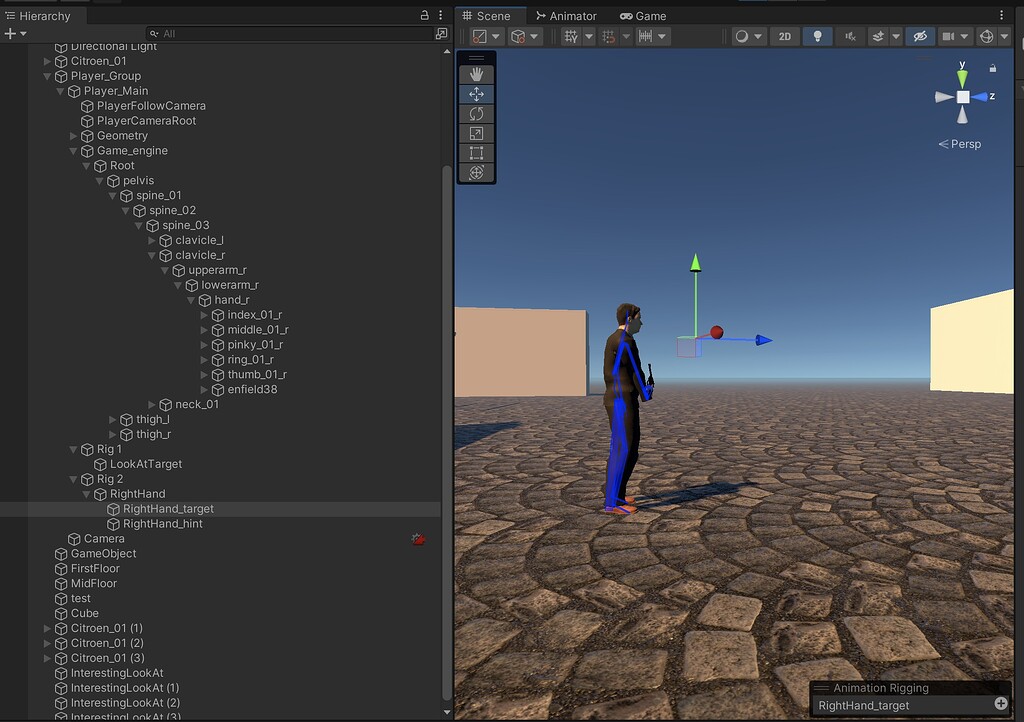The height and width of the screenshot is (722, 1024).
Task: Open the Hierarchy panel's more options menu
Action: [441, 15]
